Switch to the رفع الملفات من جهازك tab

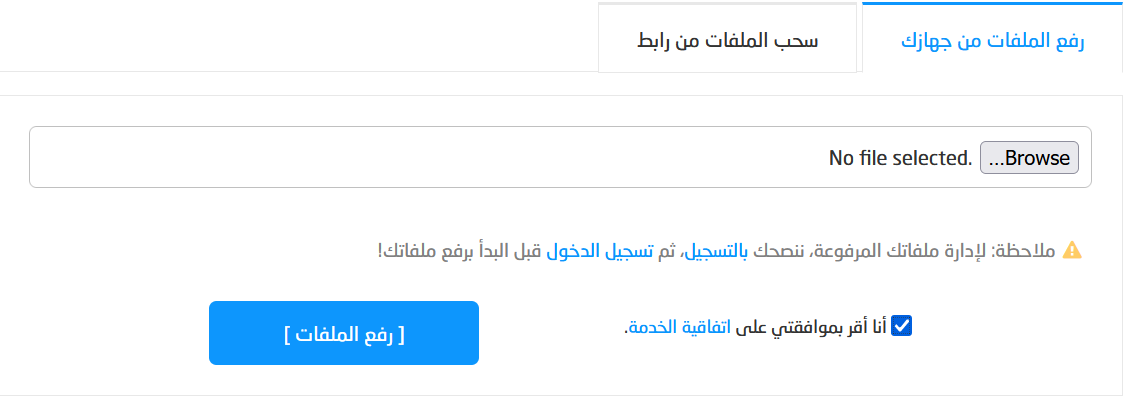click(x=993, y=39)
